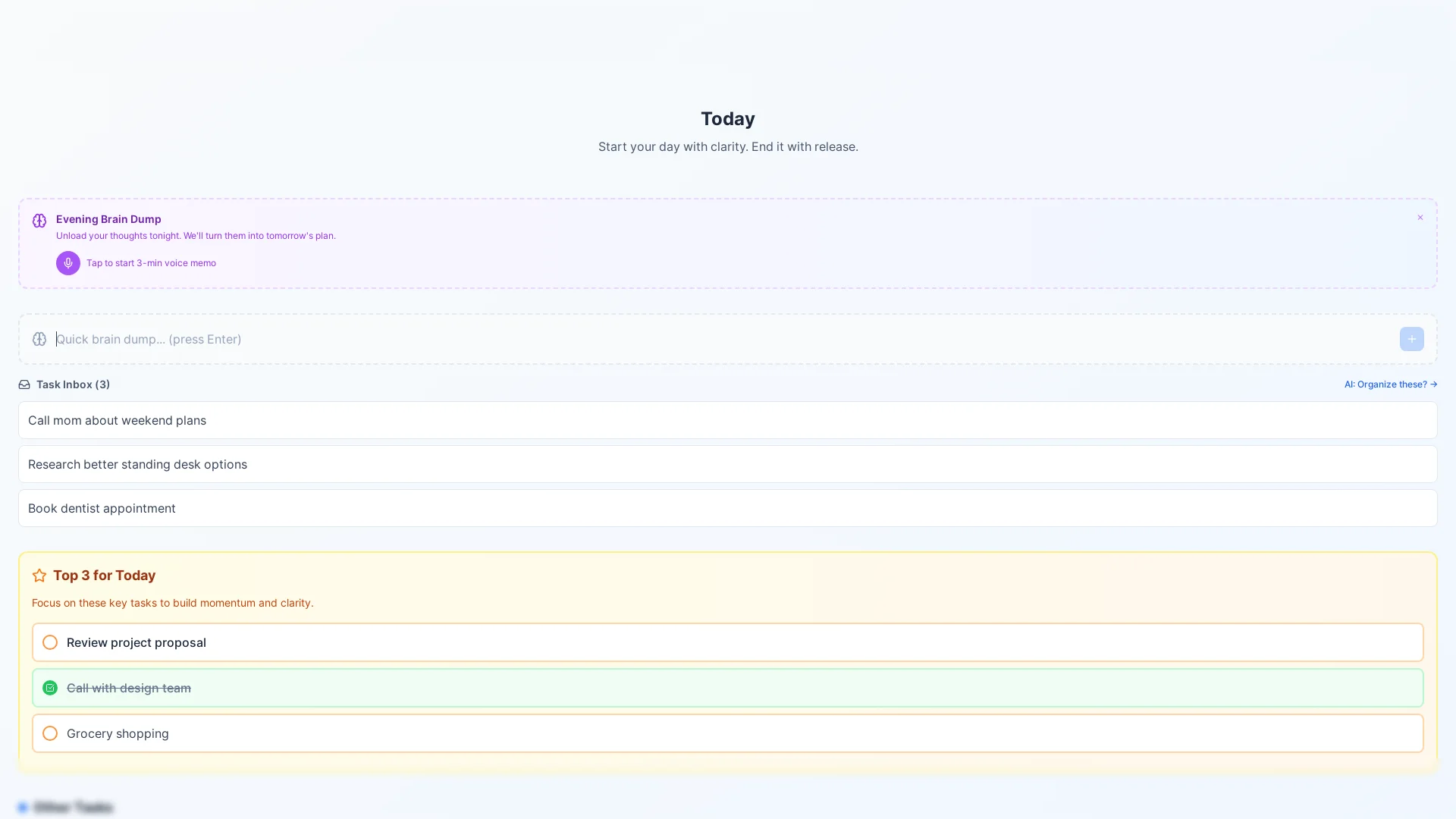Click the Task Inbox tray icon
Image resolution: width=1456 pixels, height=819 pixels.
(x=24, y=384)
